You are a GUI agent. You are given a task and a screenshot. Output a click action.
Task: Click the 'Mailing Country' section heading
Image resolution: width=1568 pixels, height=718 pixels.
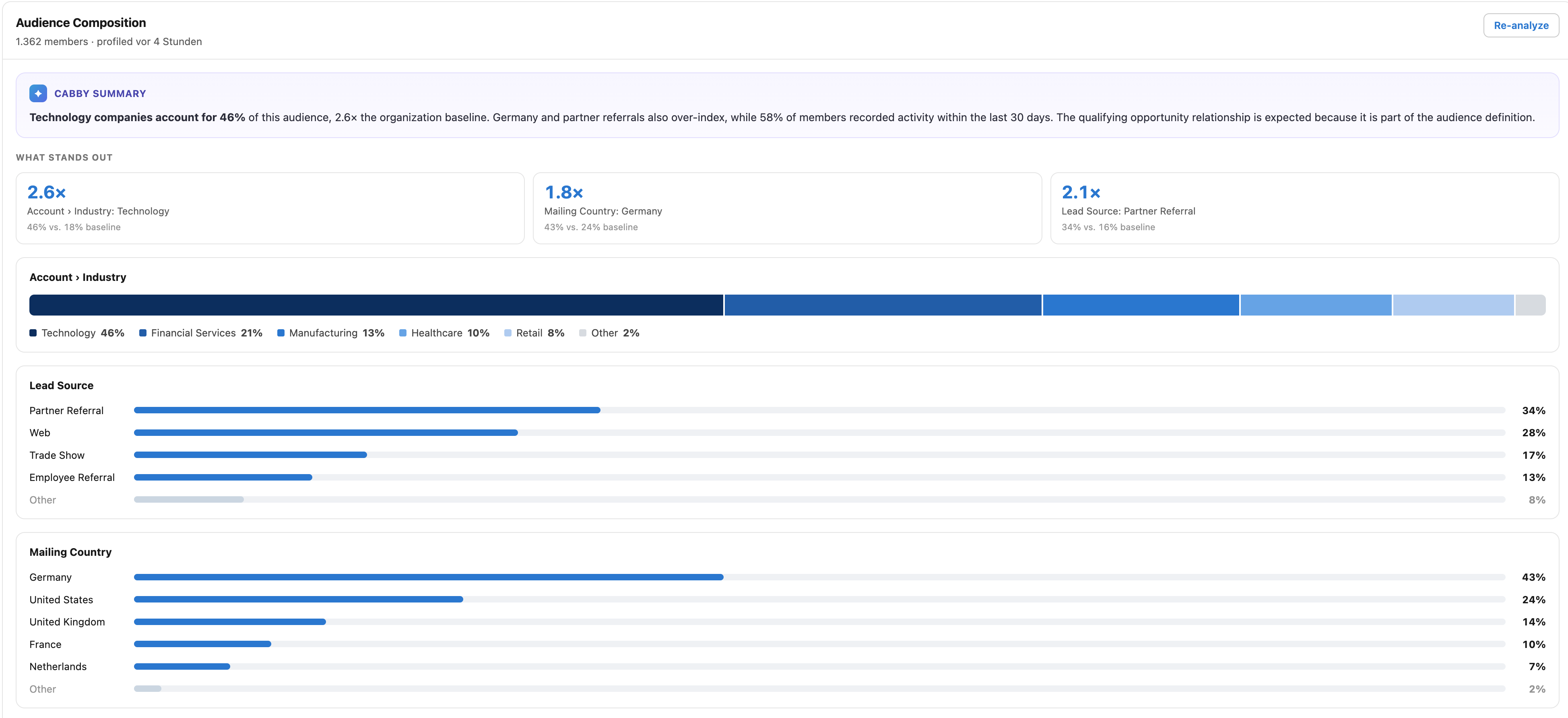(70, 553)
